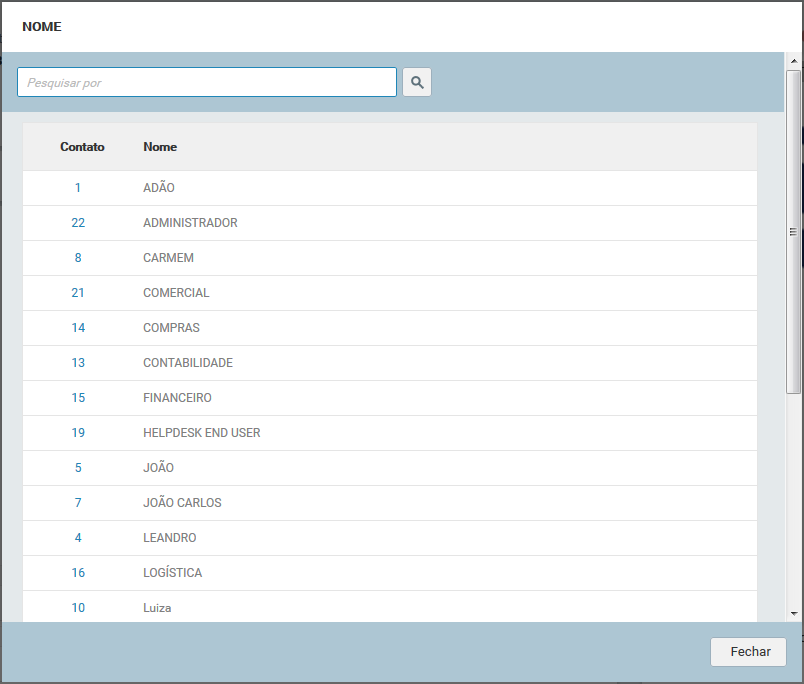The width and height of the screenshot is (804, 684).
Task: Open contact number 1 for ADÃO
Action: pyautogui.click(x=78, y=188)
